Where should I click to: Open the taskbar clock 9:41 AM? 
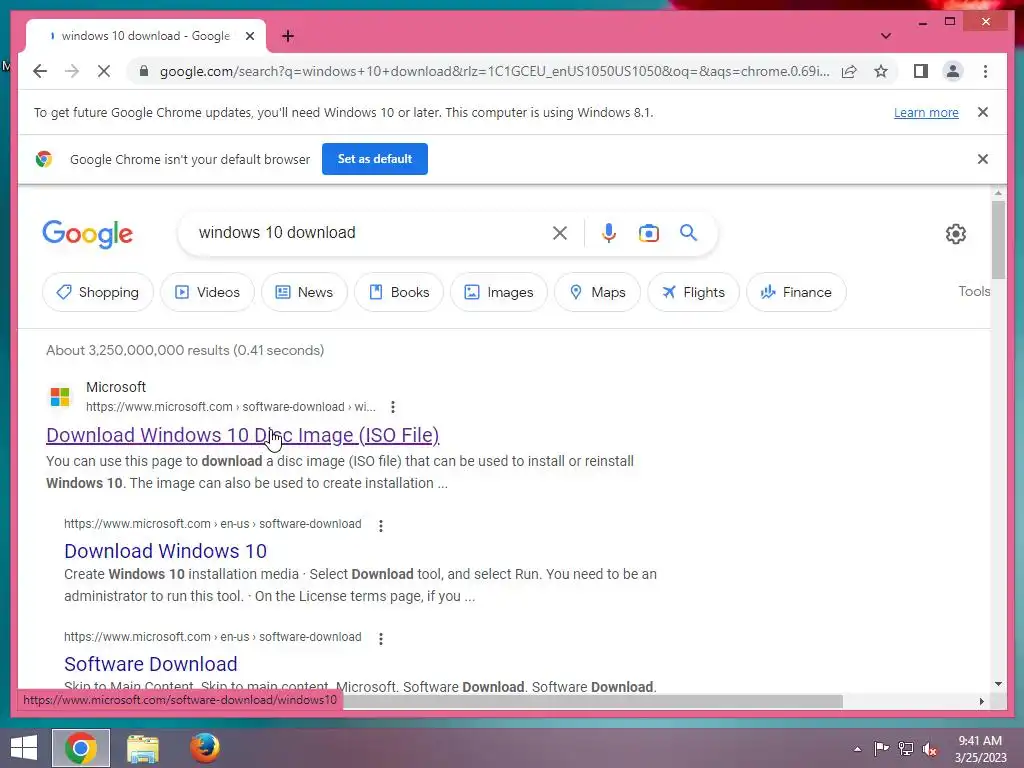coord(980,749)
